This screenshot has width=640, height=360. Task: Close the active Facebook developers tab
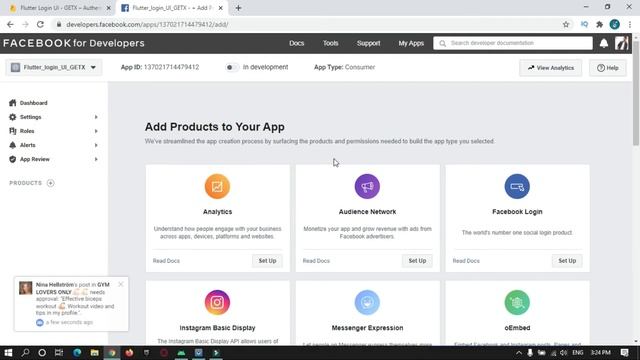point(220,8)
